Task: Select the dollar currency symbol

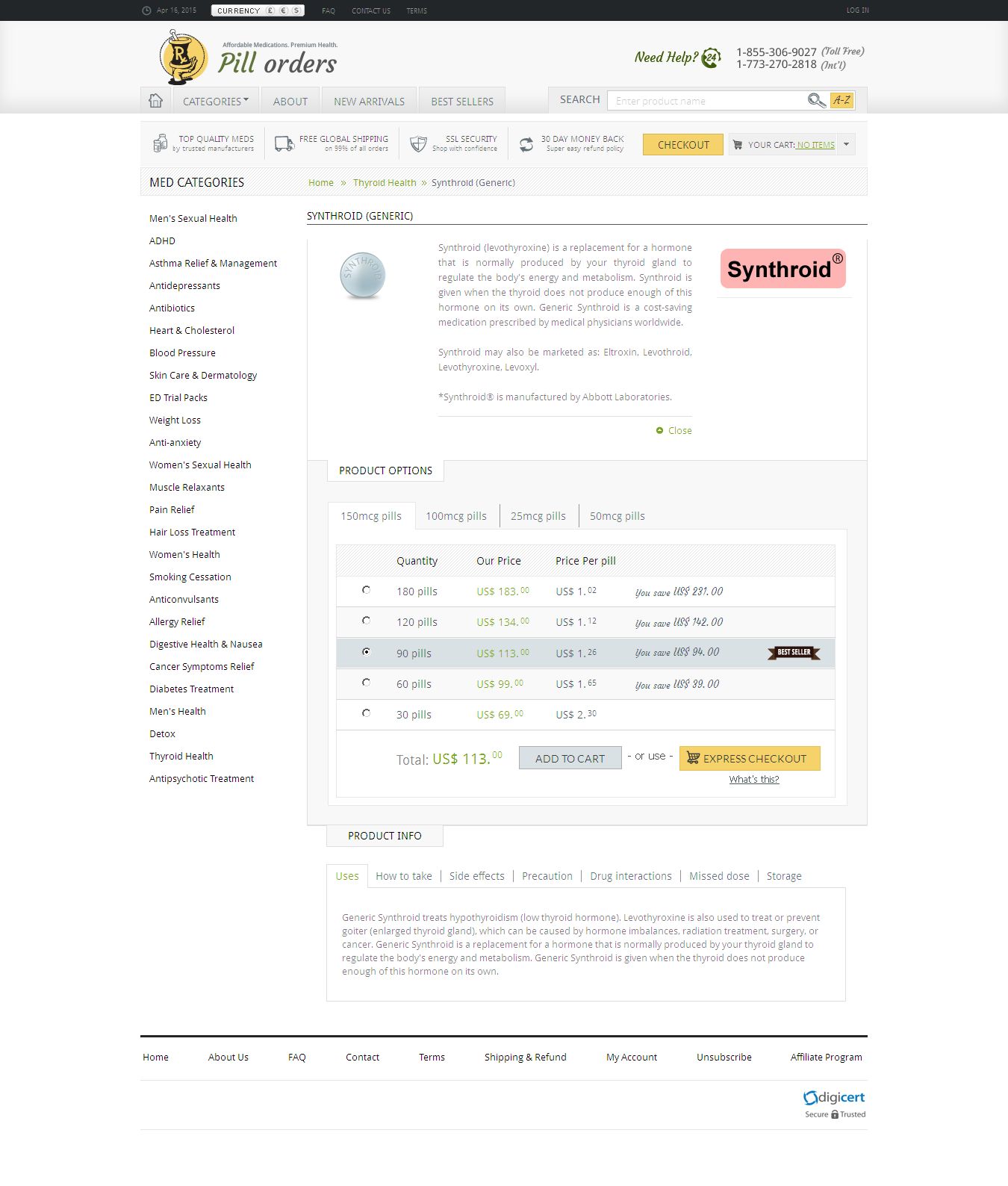Action: click(296, 10)
